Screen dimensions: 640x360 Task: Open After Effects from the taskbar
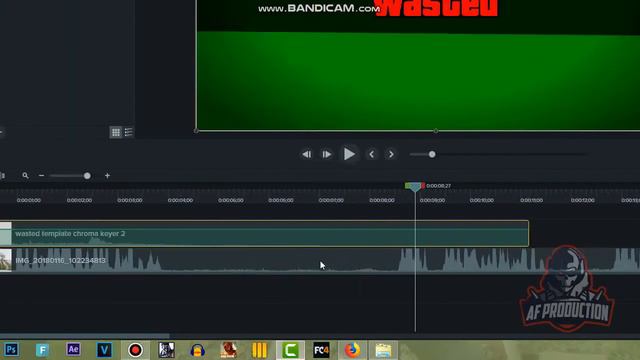(73, 350)
